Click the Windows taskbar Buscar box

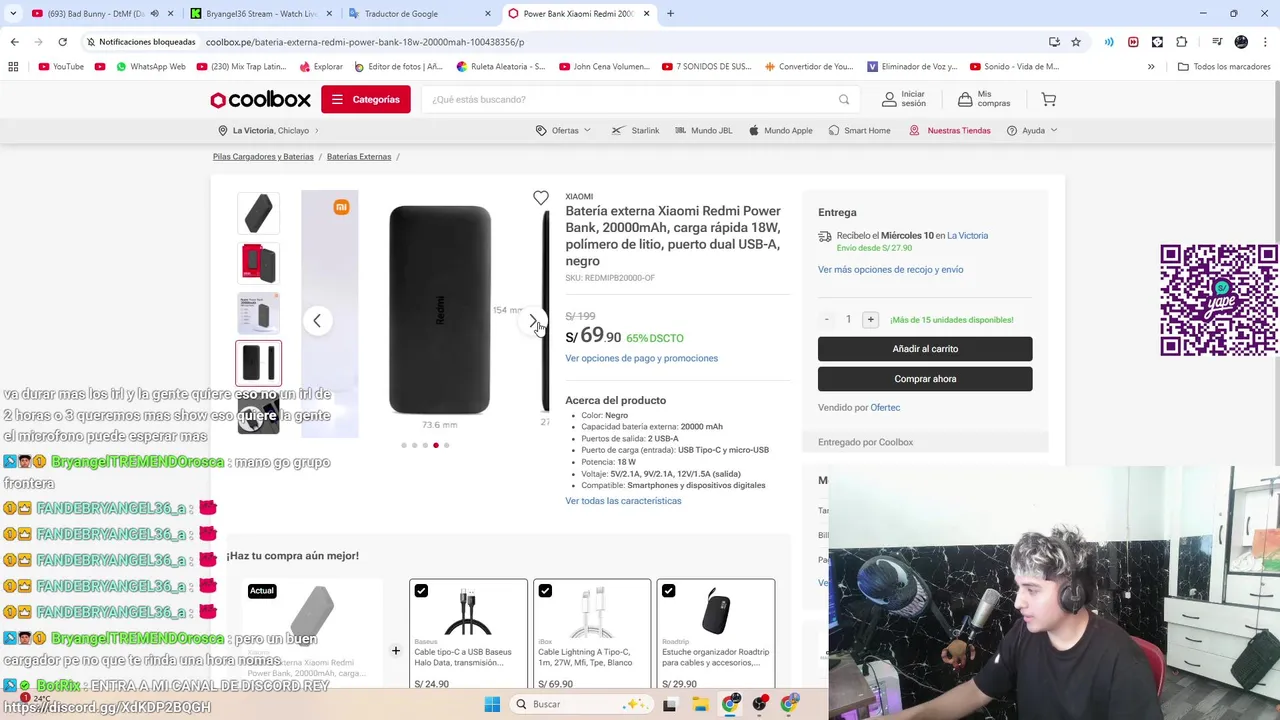(583, 704)
